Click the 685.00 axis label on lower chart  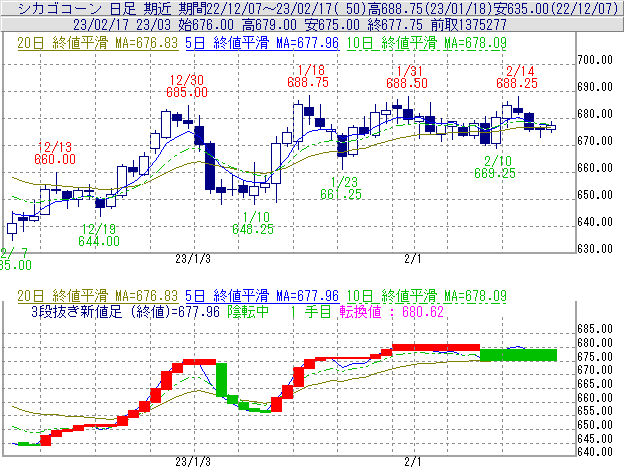tap(595, 329)
